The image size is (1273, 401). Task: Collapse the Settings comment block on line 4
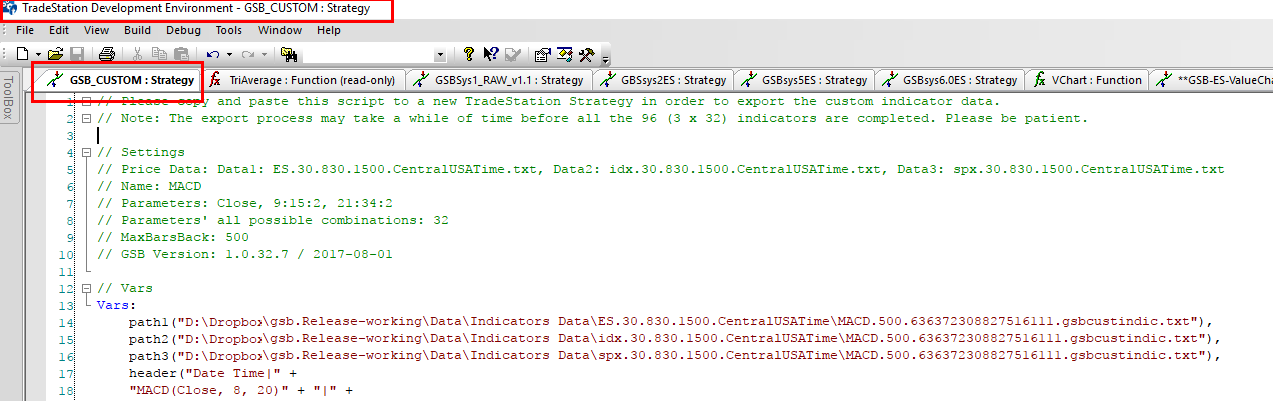coord(87,152)
